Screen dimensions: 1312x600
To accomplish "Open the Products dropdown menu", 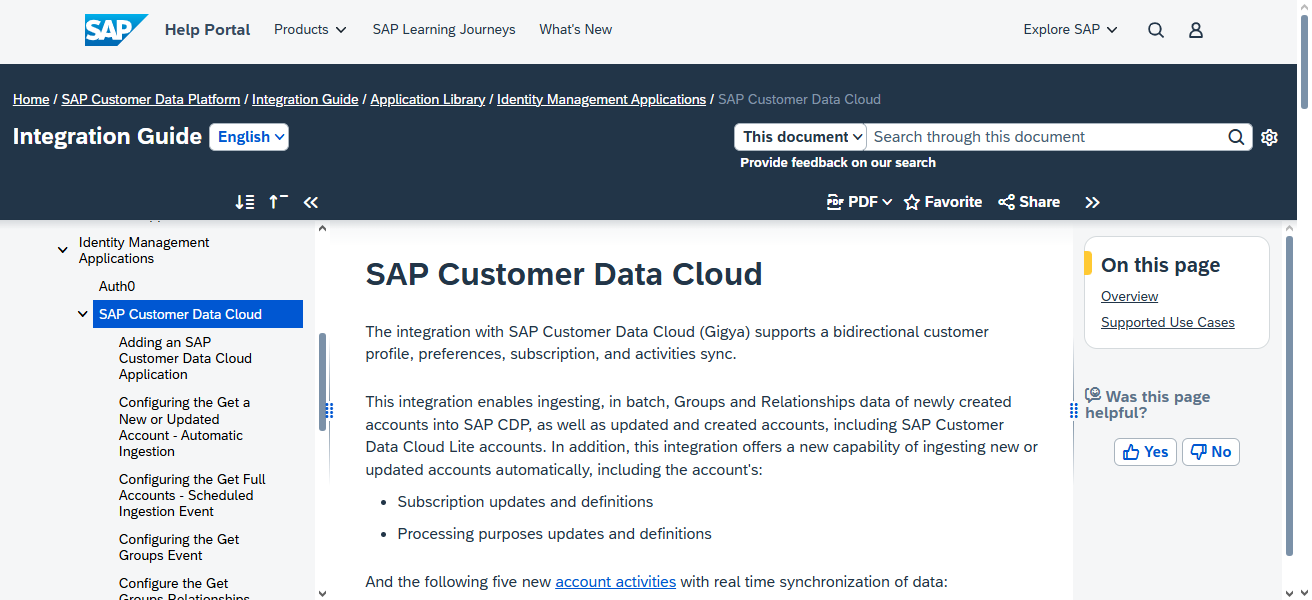I will 310,30.
